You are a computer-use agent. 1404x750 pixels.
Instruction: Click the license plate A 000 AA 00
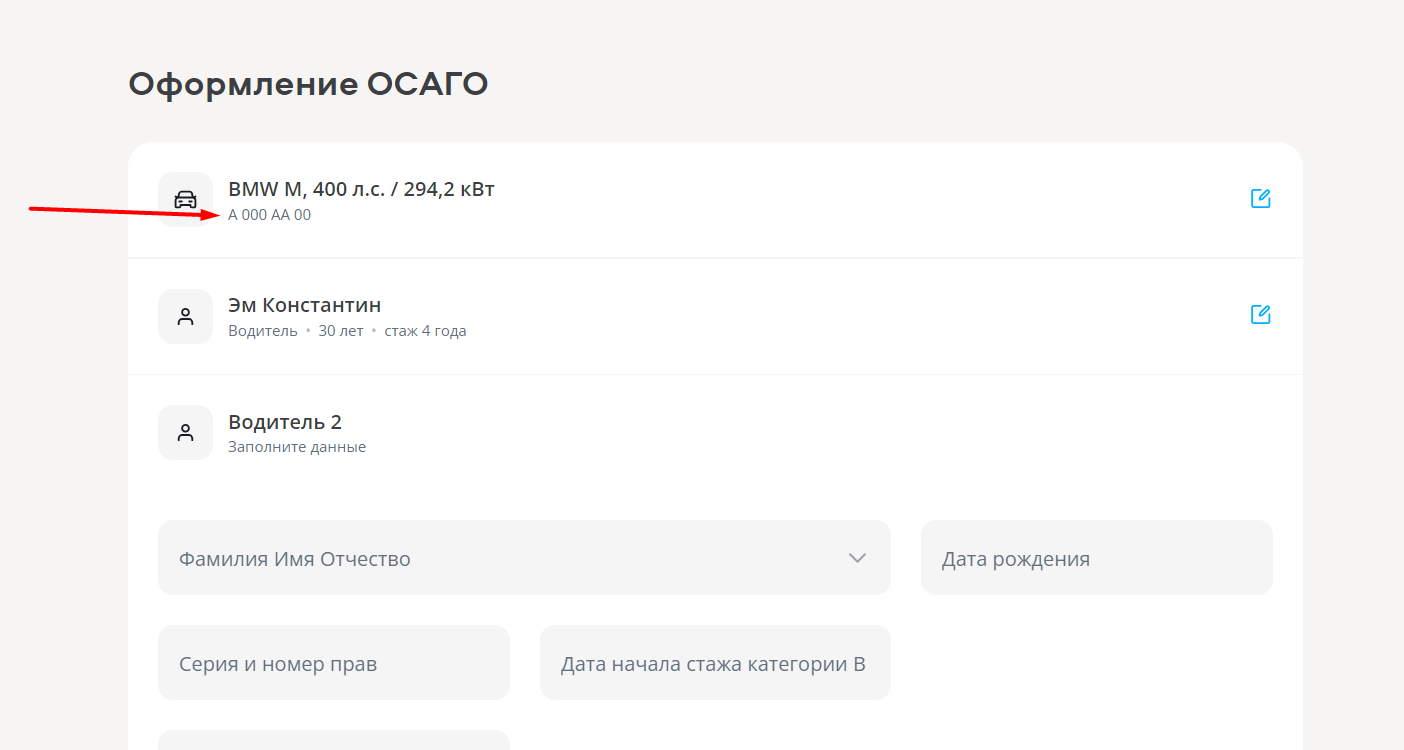pyautogui.click(x=269, y=215)
